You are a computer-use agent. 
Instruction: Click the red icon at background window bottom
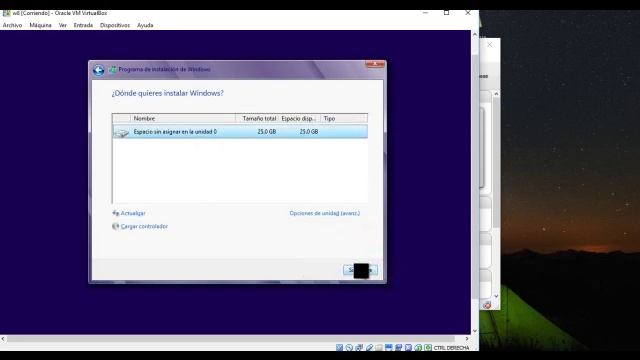[x=487, y=305]
